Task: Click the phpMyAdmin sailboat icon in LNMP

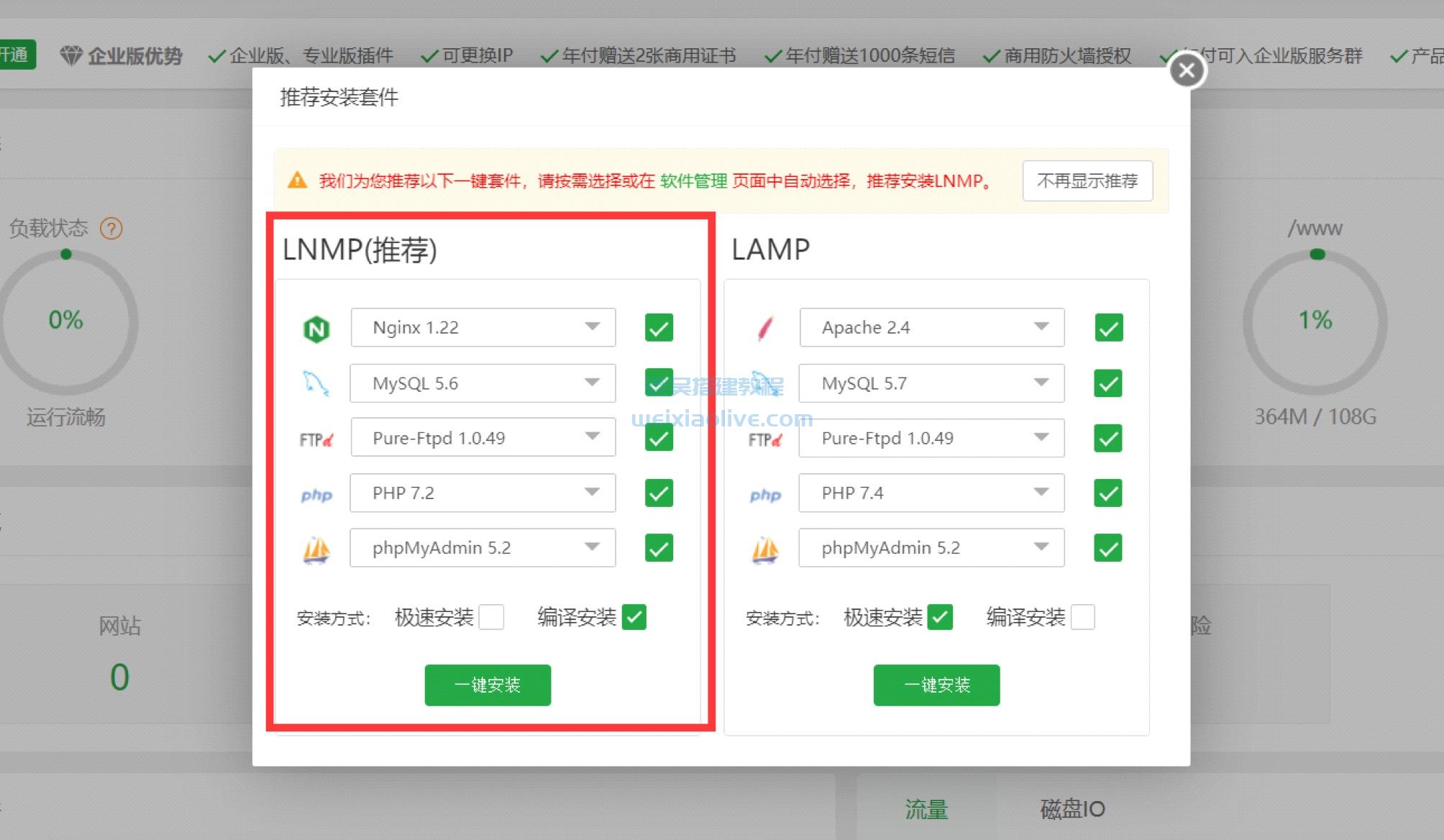Action: click(317, 548)
